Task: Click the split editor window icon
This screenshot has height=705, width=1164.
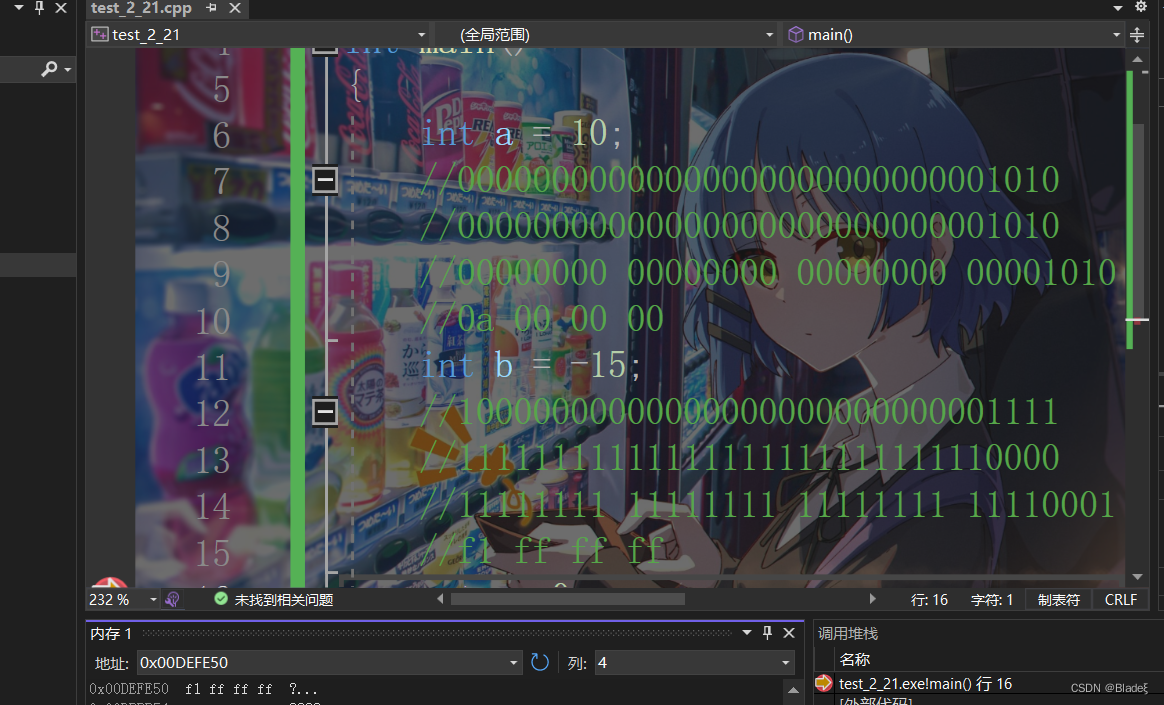Action: click(1137, 35)
